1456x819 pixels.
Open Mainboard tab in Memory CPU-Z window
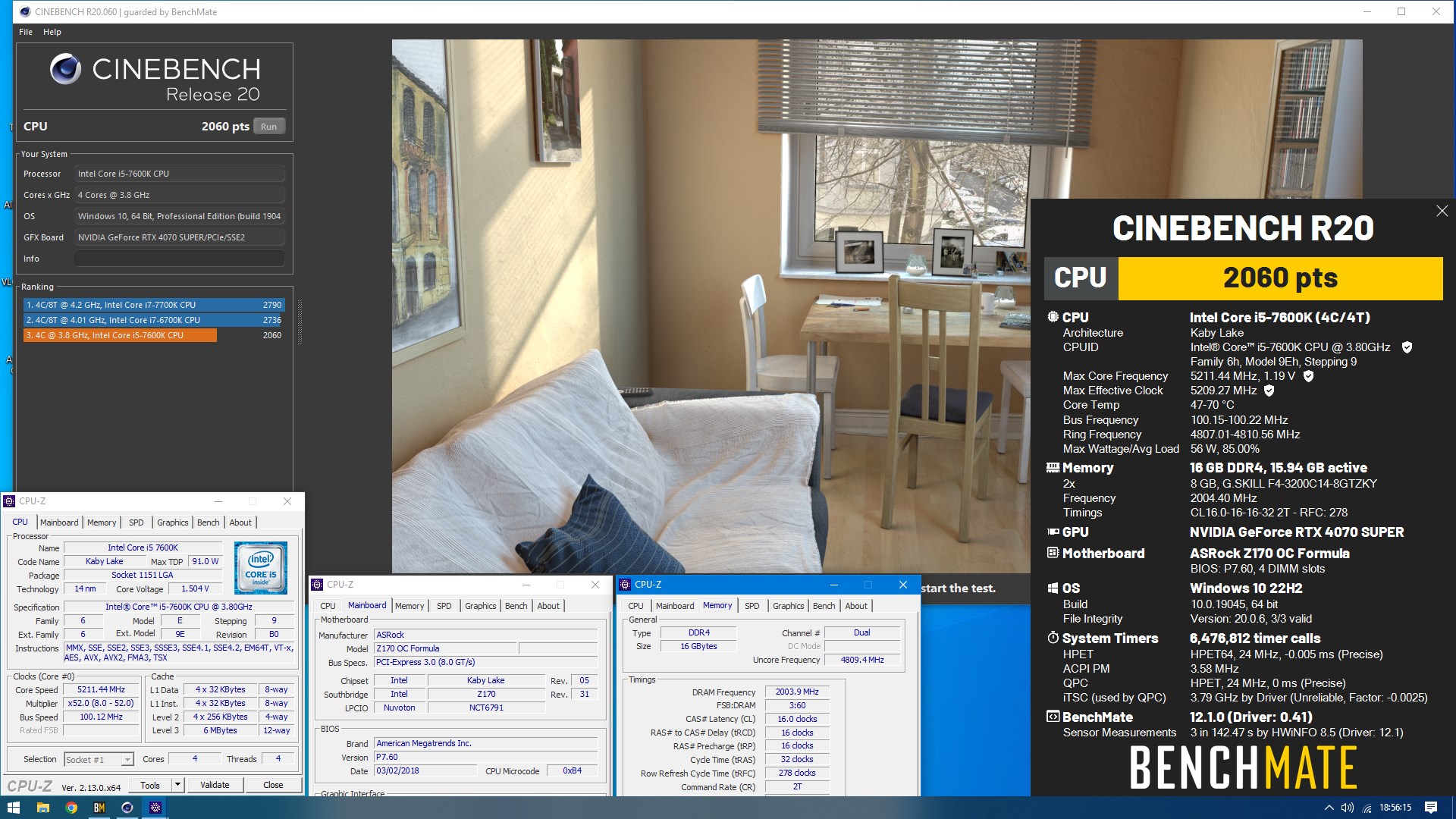coord(675,606)
